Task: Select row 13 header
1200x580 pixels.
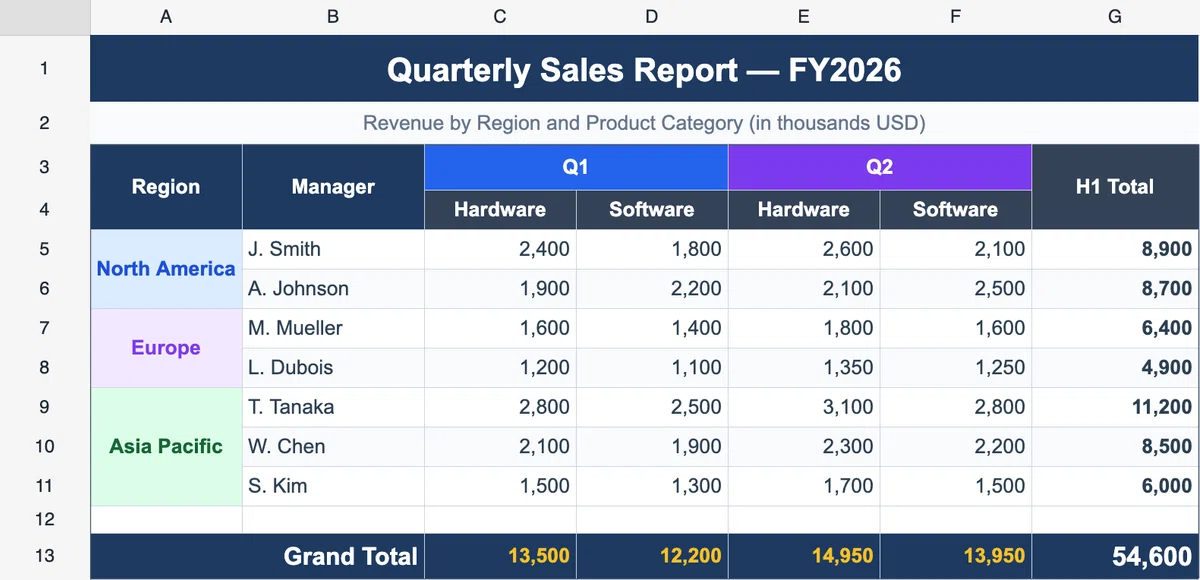Action: [44, 556]
